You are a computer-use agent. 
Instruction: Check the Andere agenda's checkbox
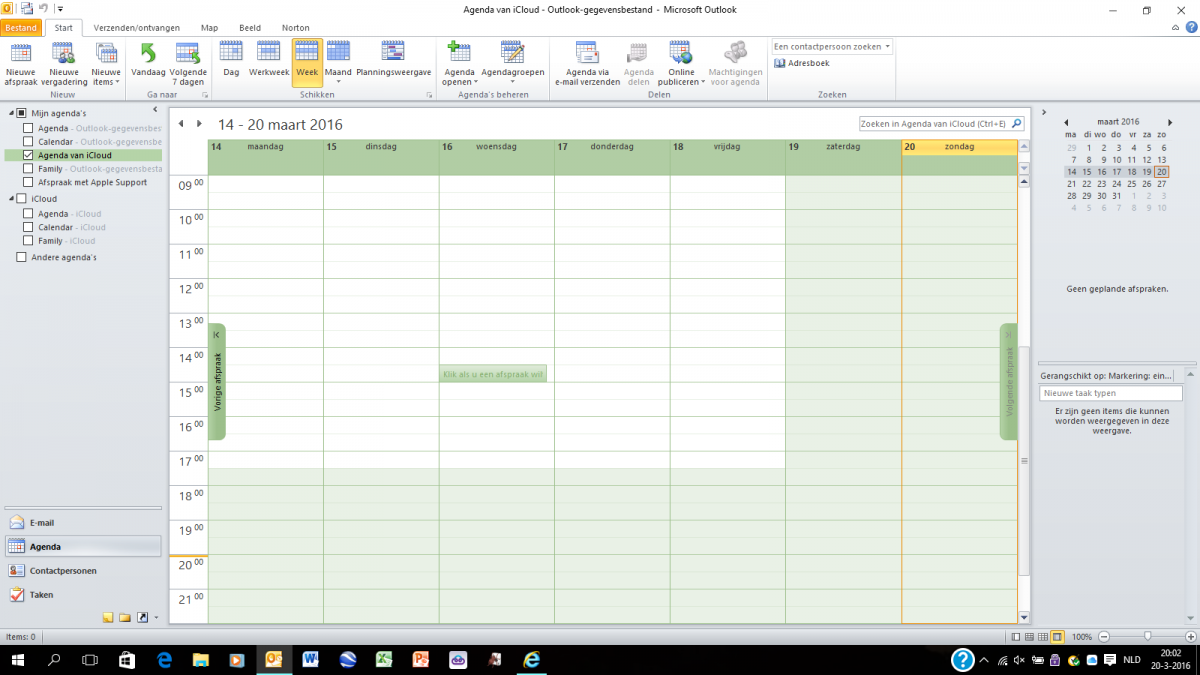pyautogui.click(x=22, y=257)
